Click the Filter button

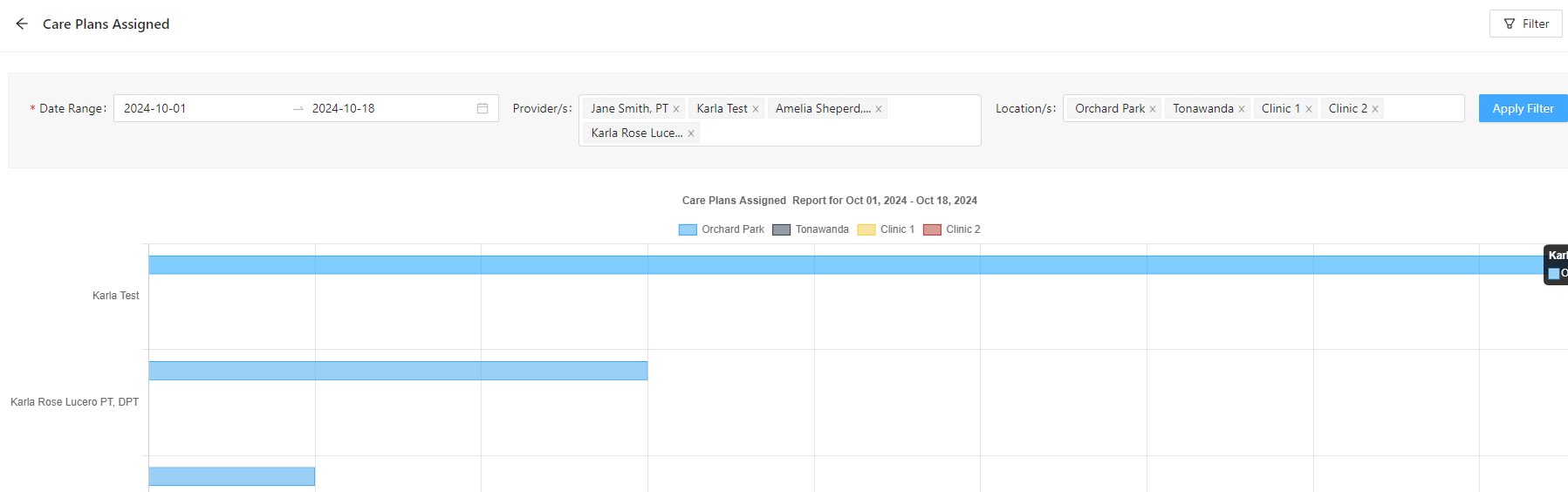[x=1525, y=24]
